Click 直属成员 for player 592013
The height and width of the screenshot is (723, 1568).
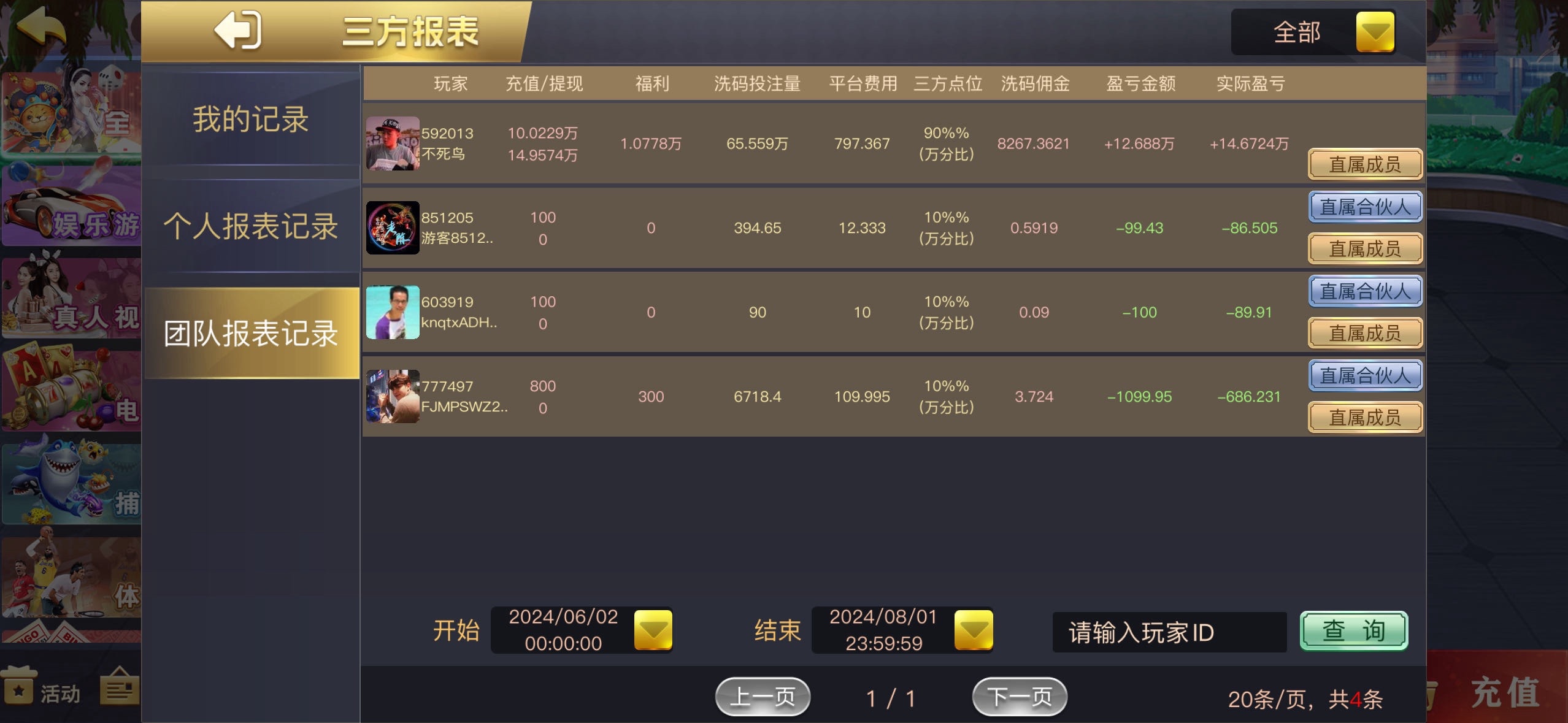1365,164
